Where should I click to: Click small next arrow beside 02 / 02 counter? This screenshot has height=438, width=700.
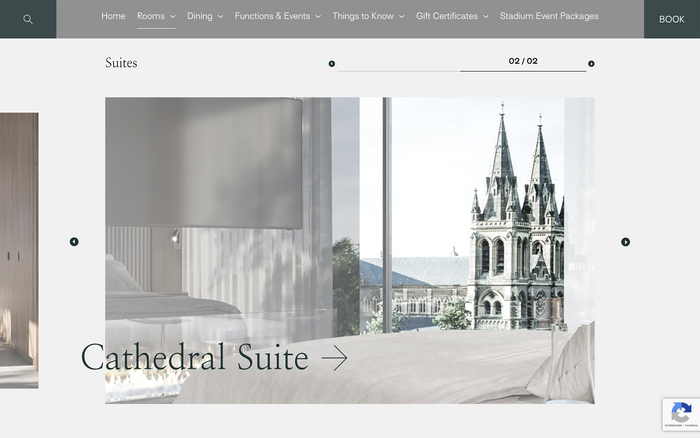click(x=591, y=64)
